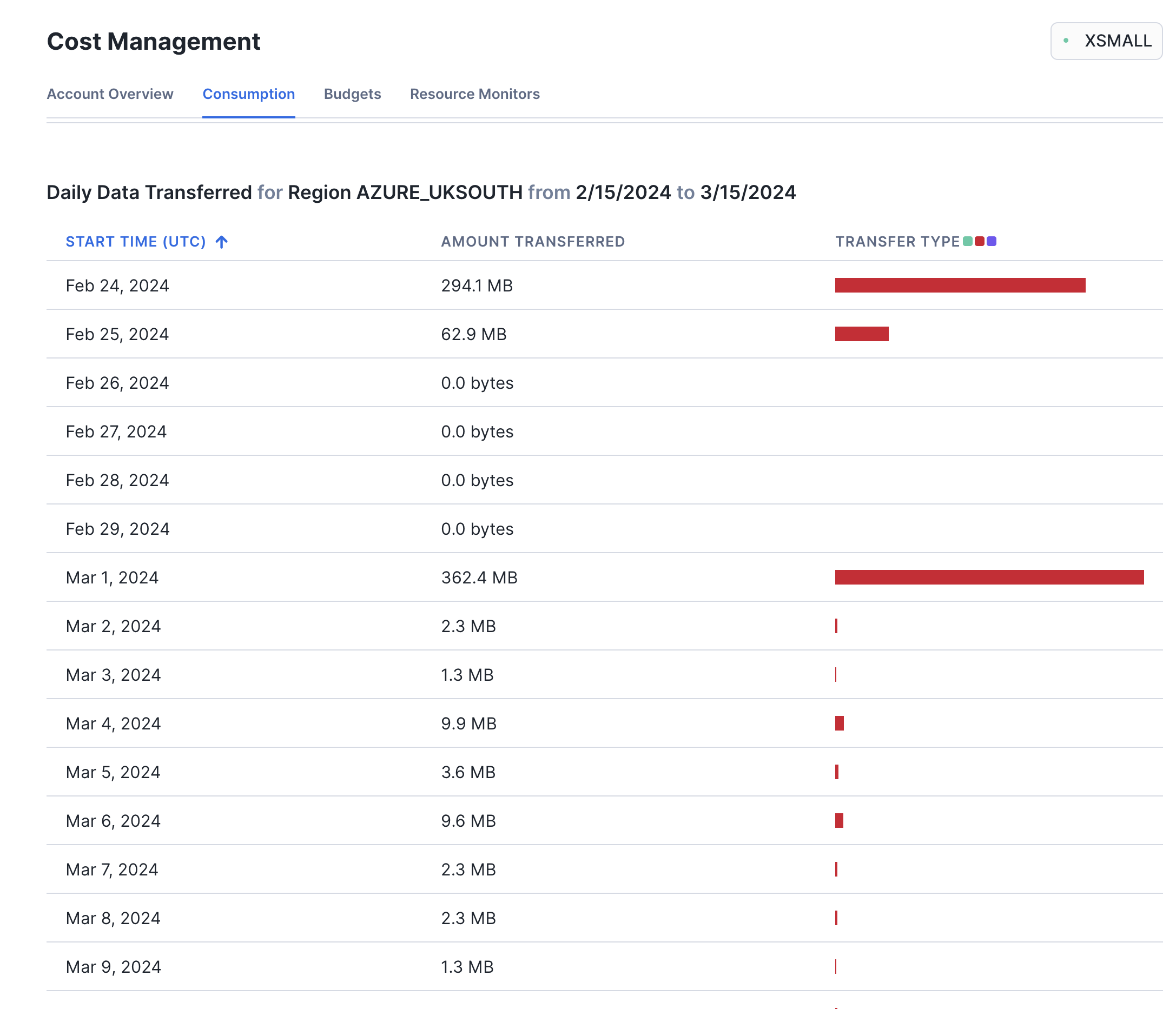The height and width of the screenshot is (1009, 1176).
Task: Click the sort arrow beside Start Time
Action: [222, 242]
